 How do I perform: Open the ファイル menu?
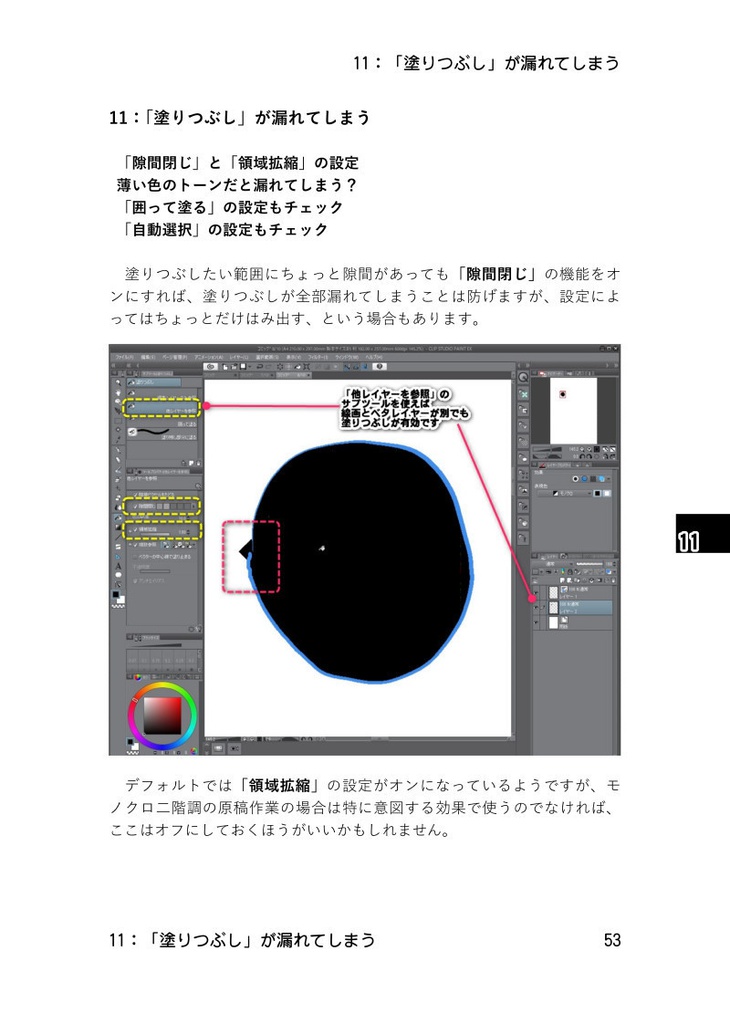click(x=124, y=357)
